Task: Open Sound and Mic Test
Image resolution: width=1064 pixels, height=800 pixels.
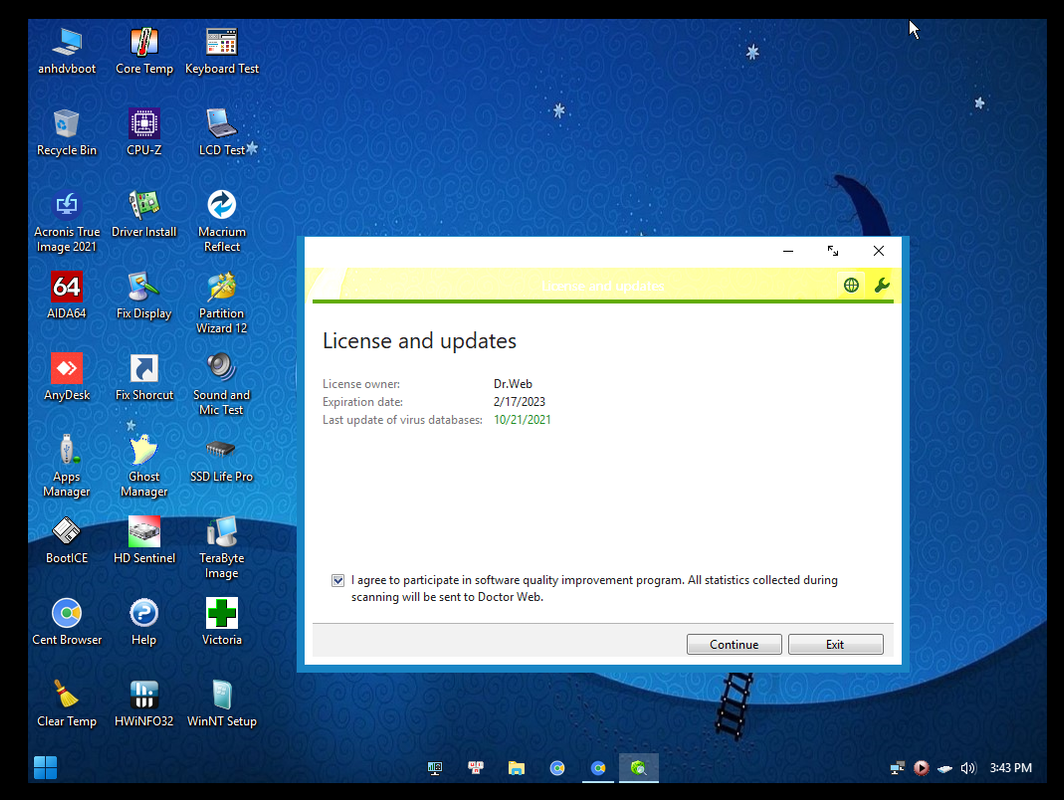Action: tap(222, 384)
